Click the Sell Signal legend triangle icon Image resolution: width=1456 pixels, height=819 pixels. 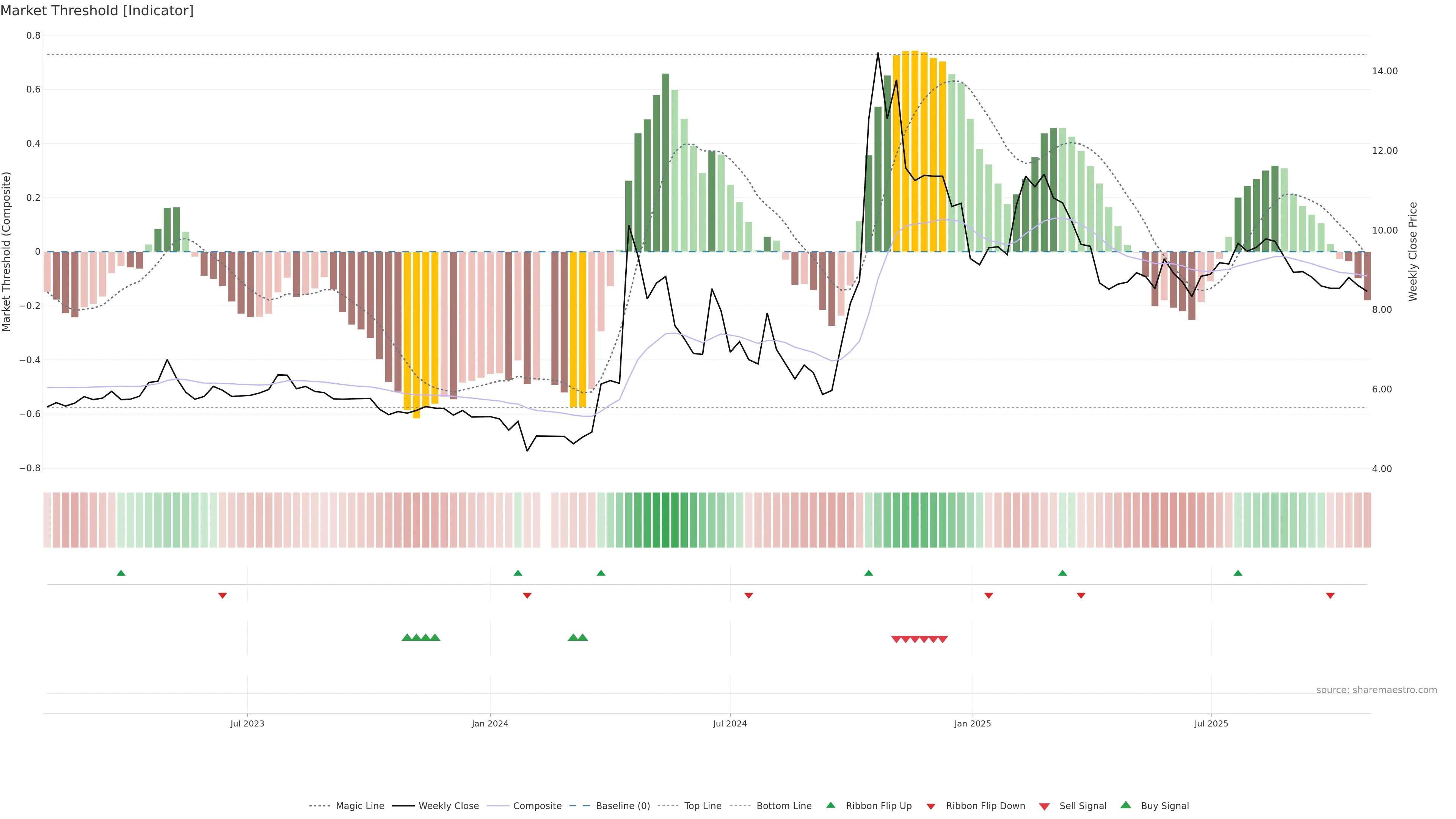click(1045, 806)
